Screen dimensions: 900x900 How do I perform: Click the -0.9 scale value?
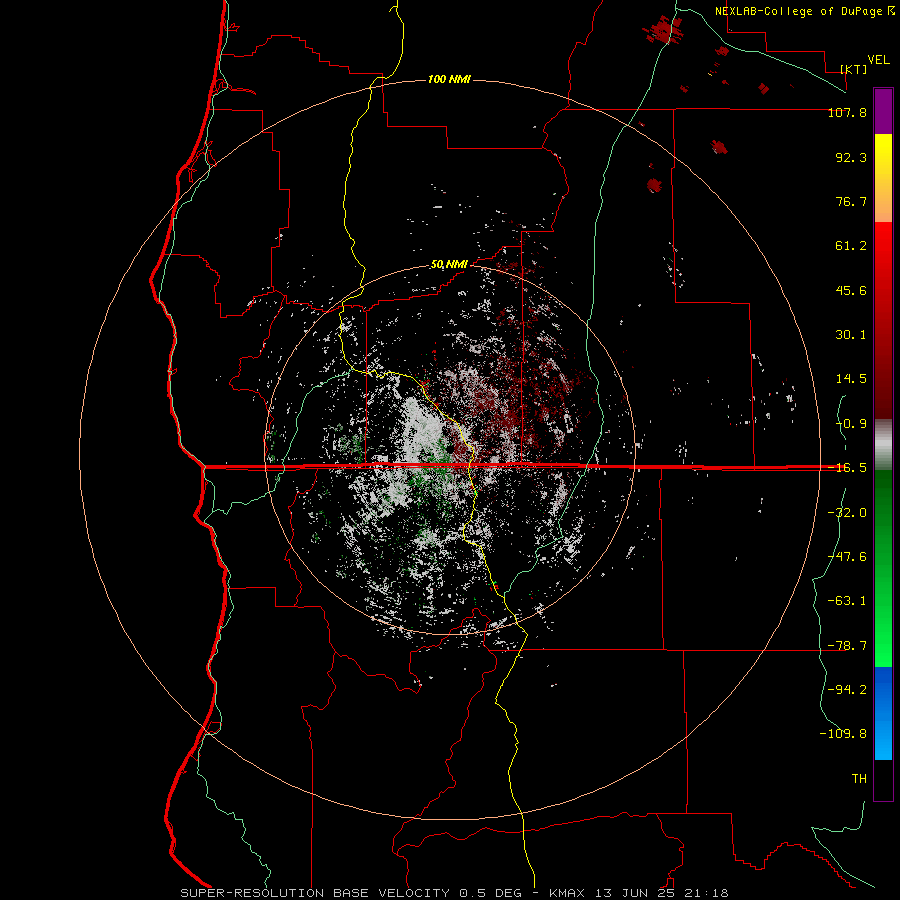[x=851, y=424]
